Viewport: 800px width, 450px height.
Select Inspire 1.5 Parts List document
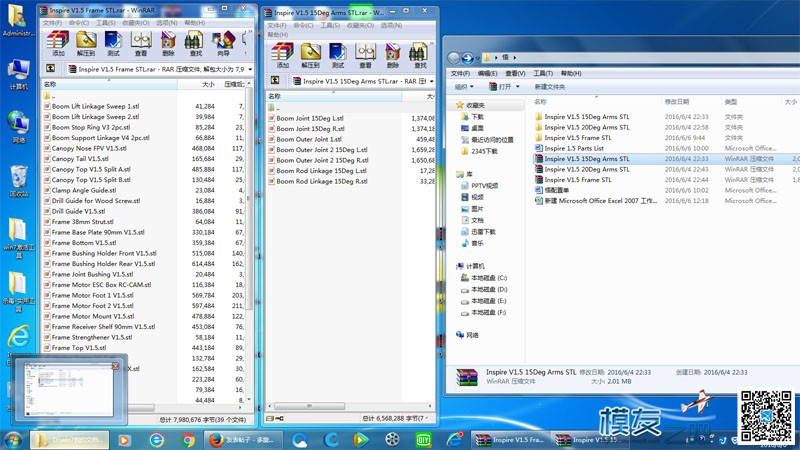(x=574, y=148)
